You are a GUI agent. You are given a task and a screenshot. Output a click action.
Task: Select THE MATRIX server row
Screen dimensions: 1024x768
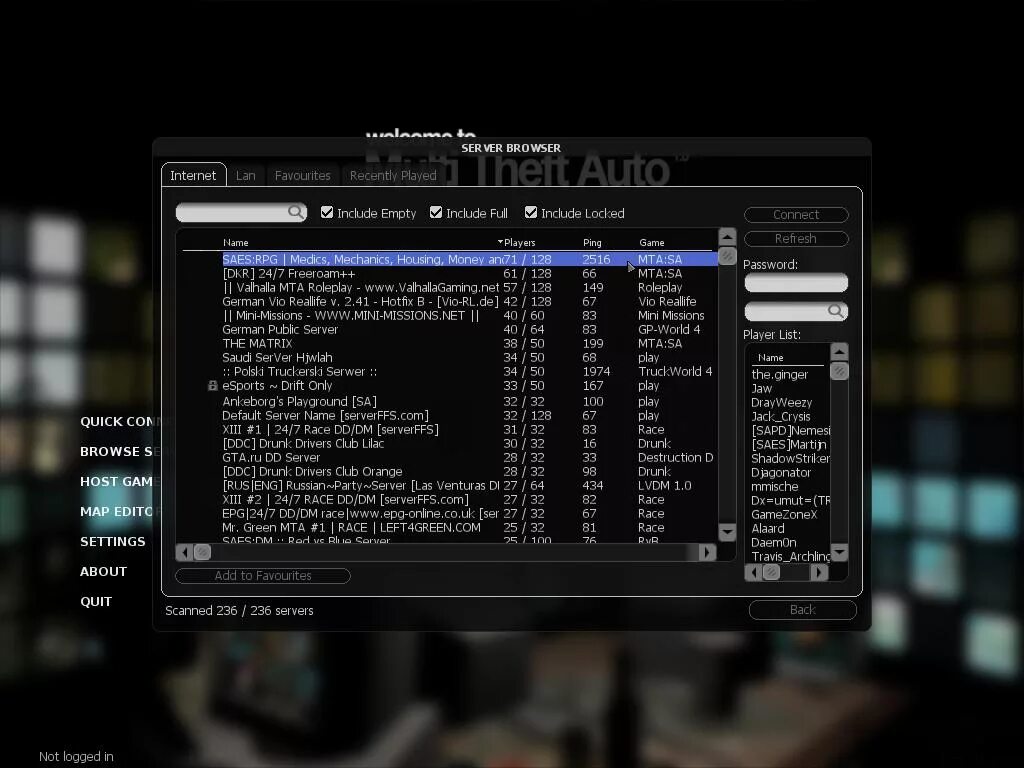pos(470,344)
